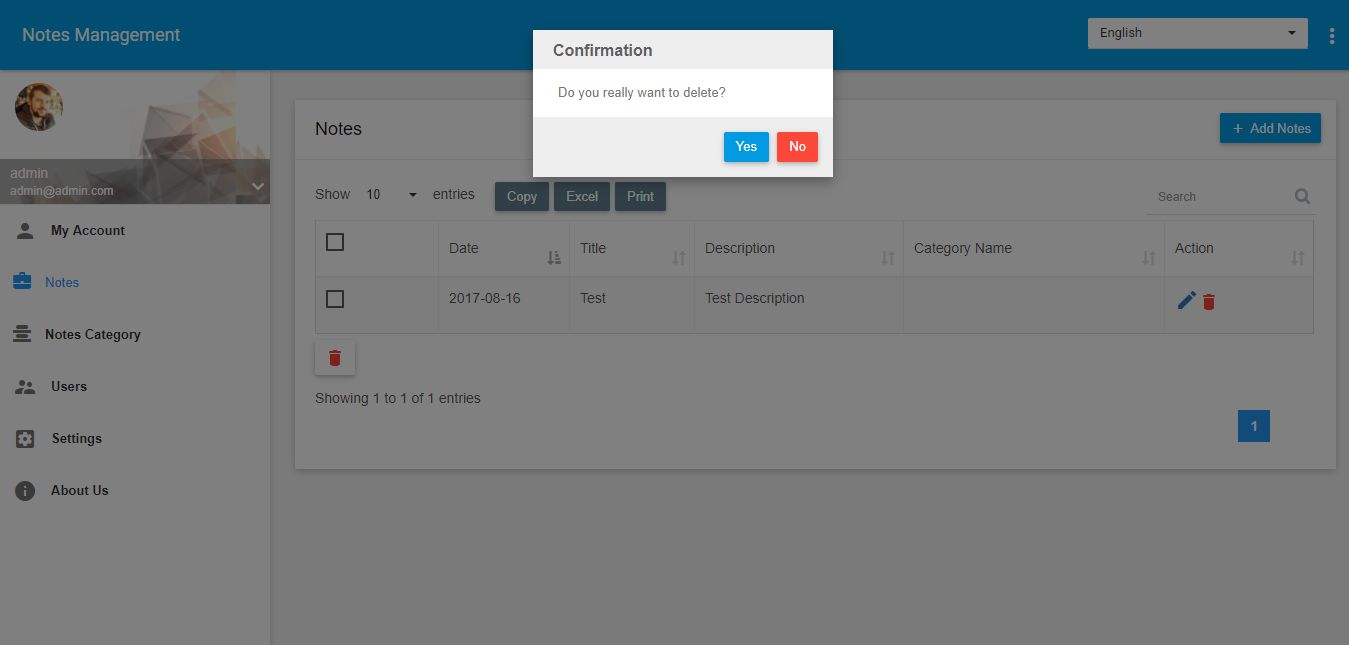Click the Copy export button
This screenshot has width=1349, height=645.
click(522, 196)
